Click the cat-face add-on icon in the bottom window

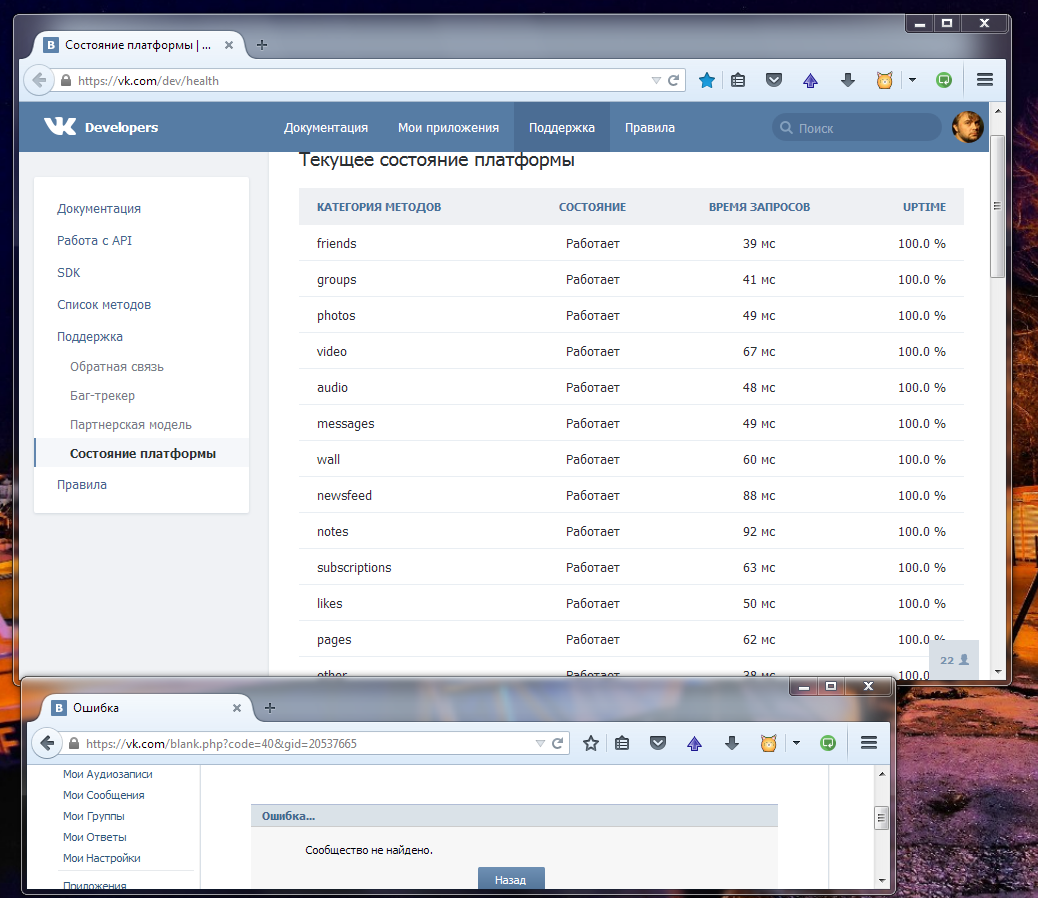tap(768, 743)
